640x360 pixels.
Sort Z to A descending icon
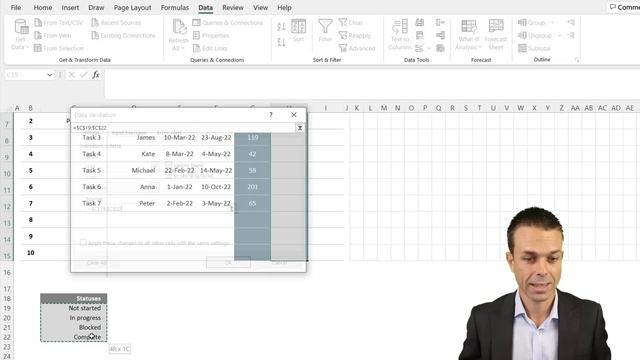(281, 42)
